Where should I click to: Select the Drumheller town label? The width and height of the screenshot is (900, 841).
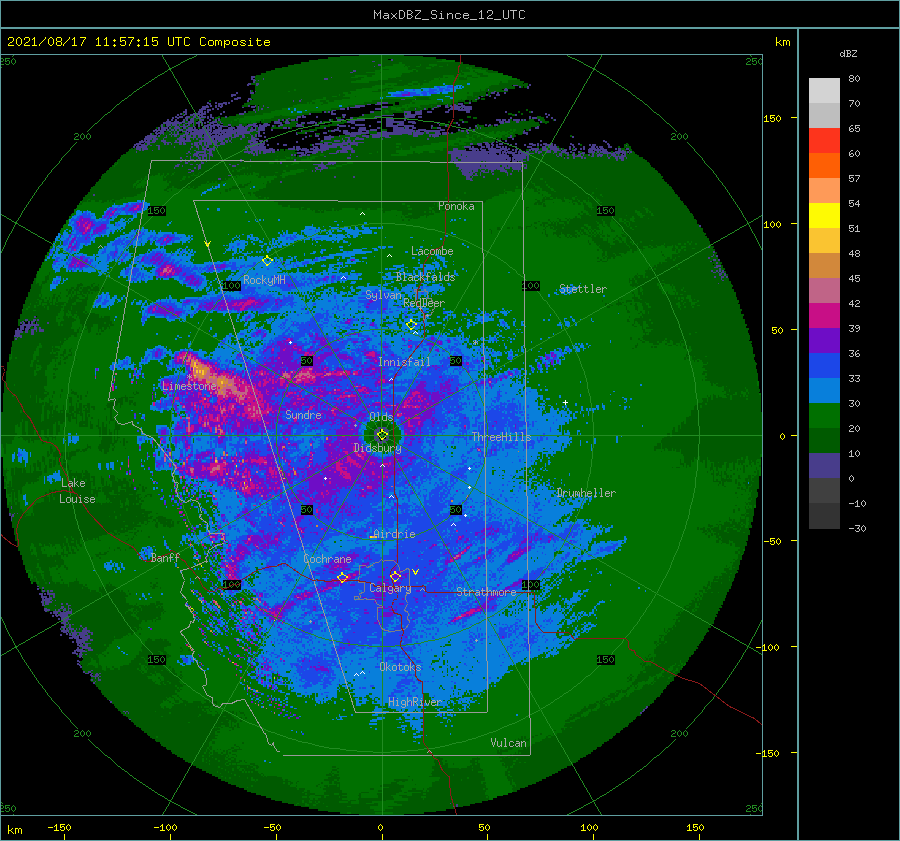(586, 493)
